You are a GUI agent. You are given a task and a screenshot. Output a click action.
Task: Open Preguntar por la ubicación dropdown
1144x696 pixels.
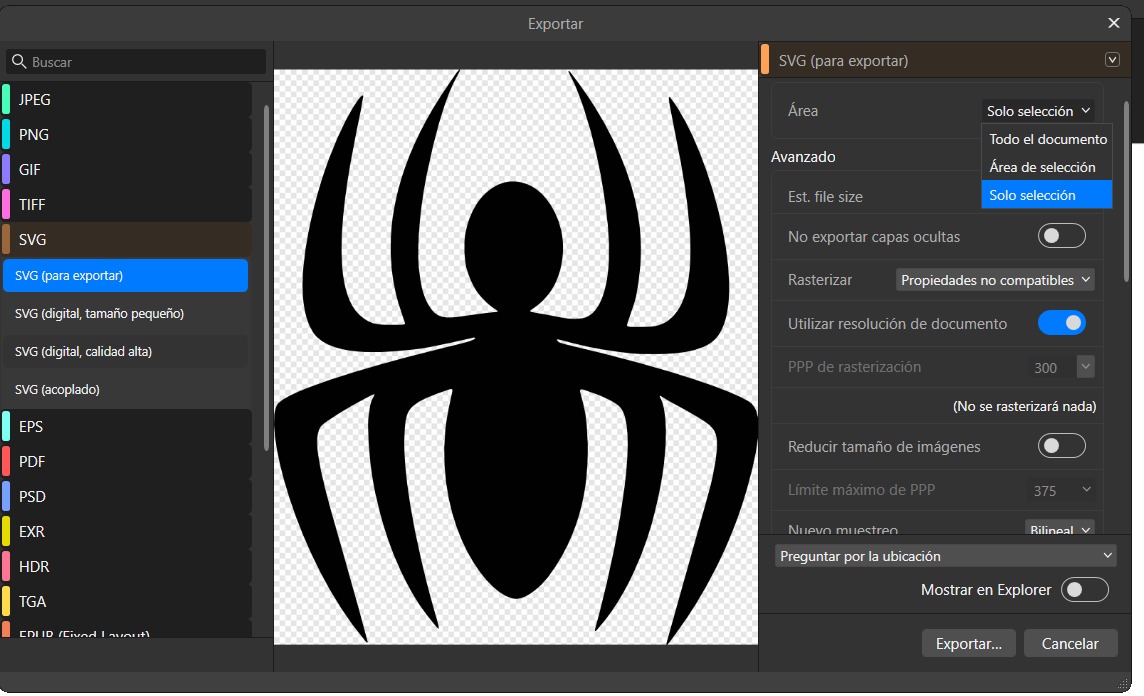pyautogui.click(x=945, y=556)
